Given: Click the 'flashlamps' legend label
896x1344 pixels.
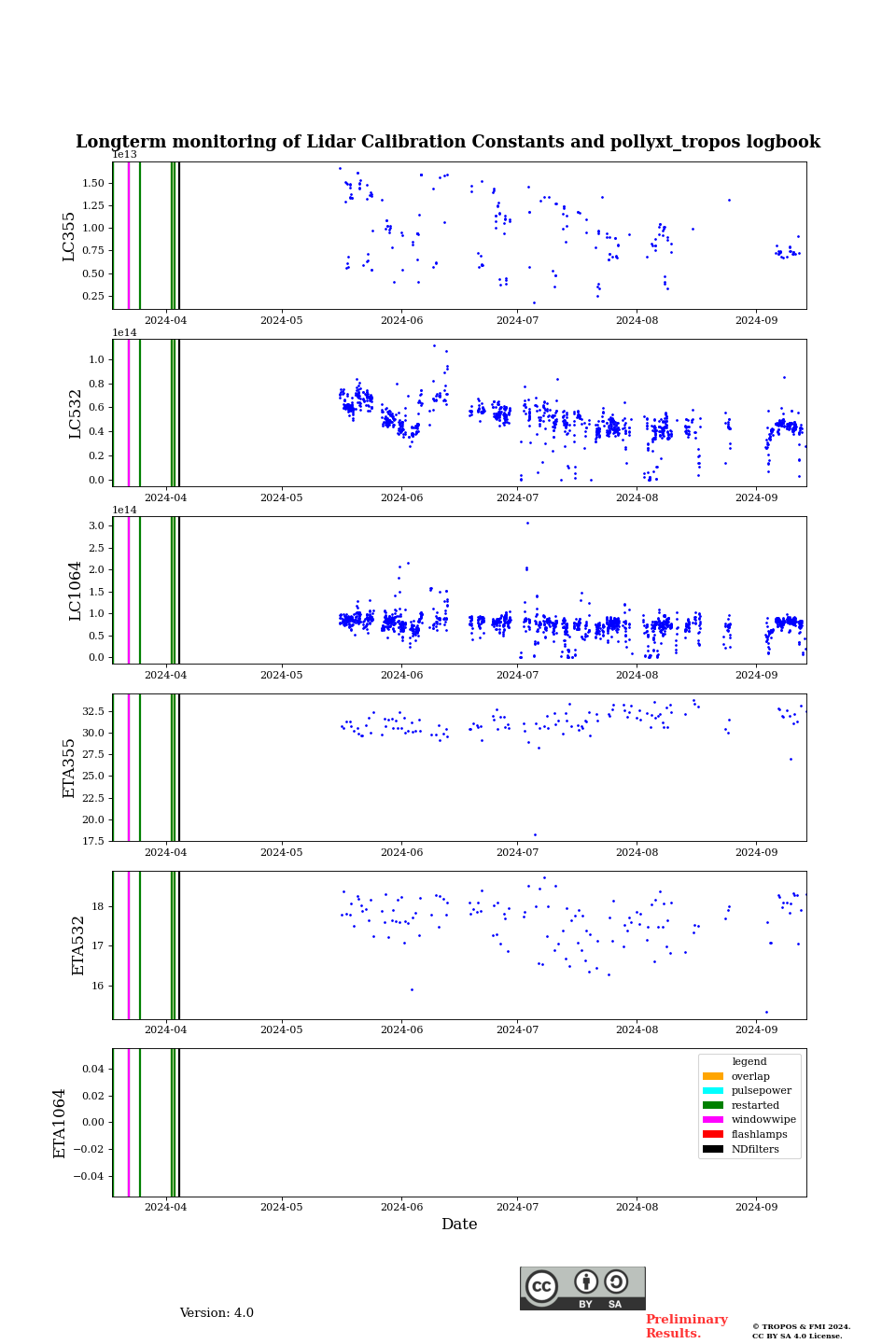Looking at the screenshot, I should (760, 1134).
